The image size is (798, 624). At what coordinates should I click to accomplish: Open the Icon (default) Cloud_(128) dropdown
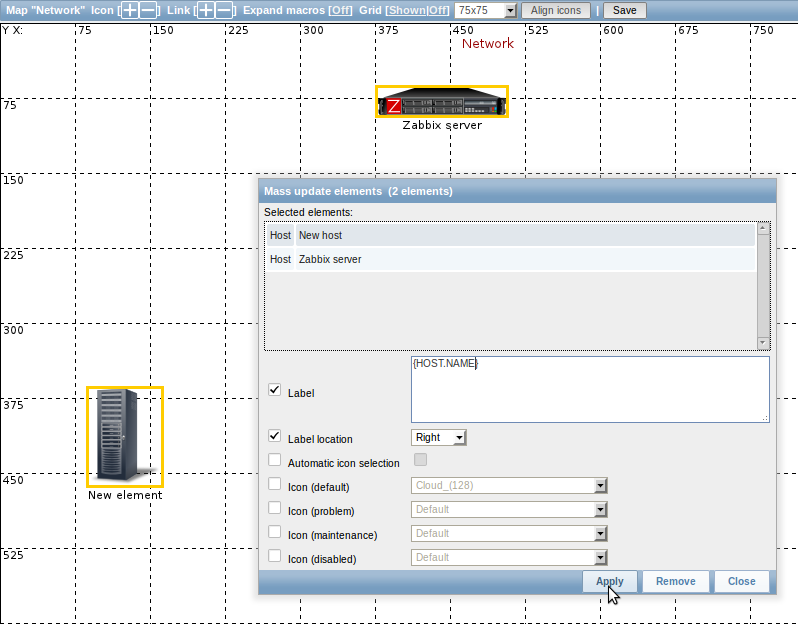click(x=509, y=486)
